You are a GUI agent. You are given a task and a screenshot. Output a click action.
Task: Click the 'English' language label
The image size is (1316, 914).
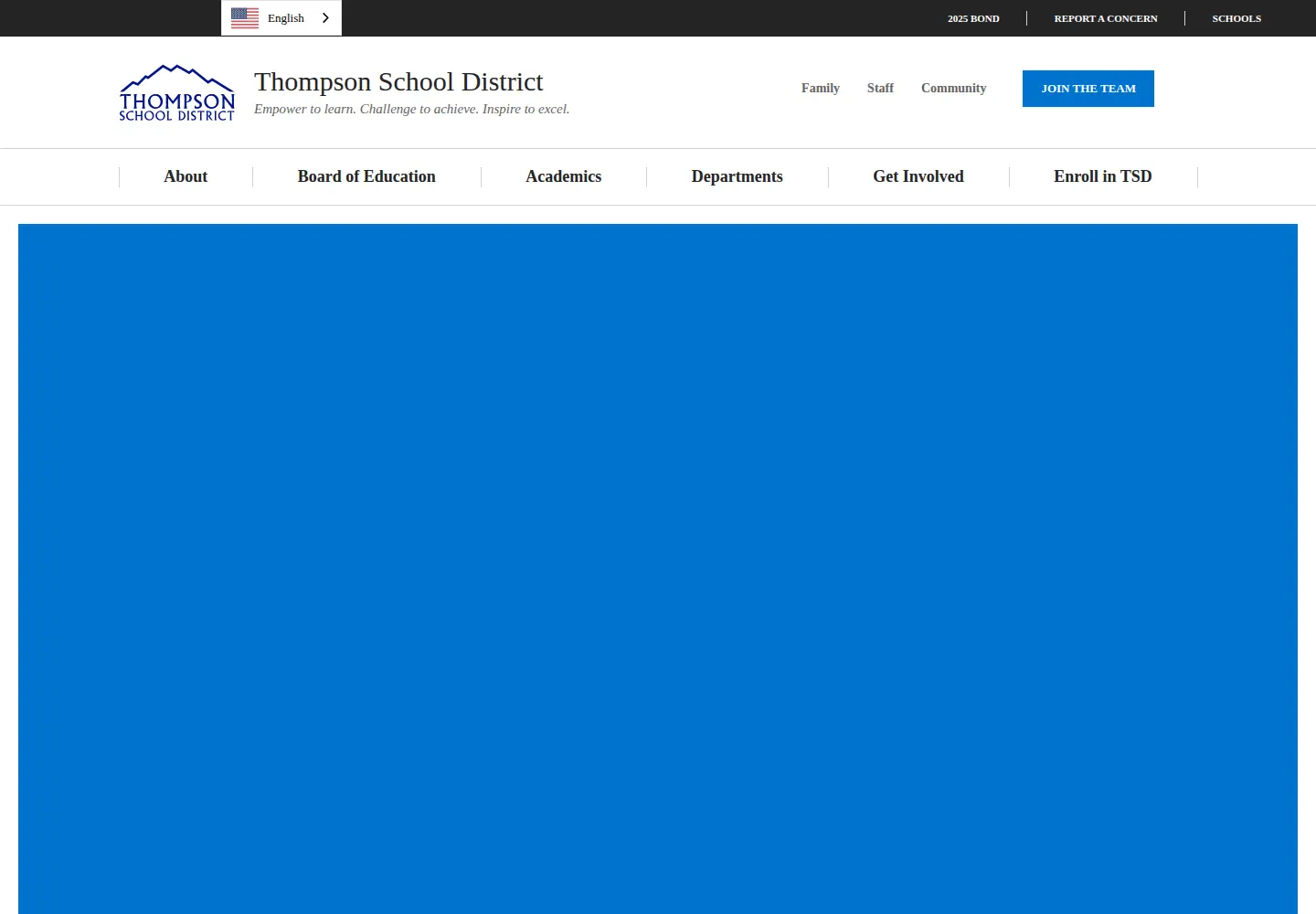(286, 18)
